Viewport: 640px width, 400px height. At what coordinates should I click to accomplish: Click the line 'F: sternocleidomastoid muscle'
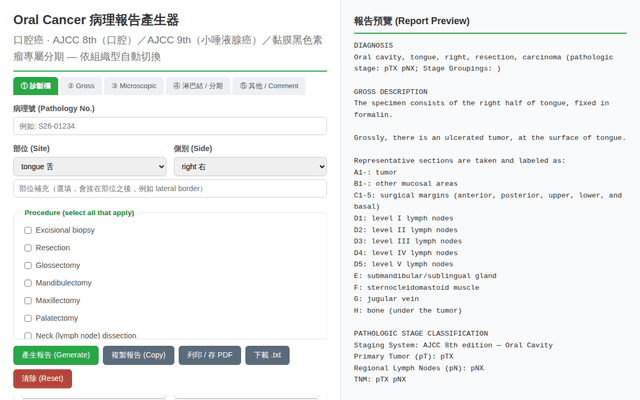pyautogui.click(x=416, y=288)
